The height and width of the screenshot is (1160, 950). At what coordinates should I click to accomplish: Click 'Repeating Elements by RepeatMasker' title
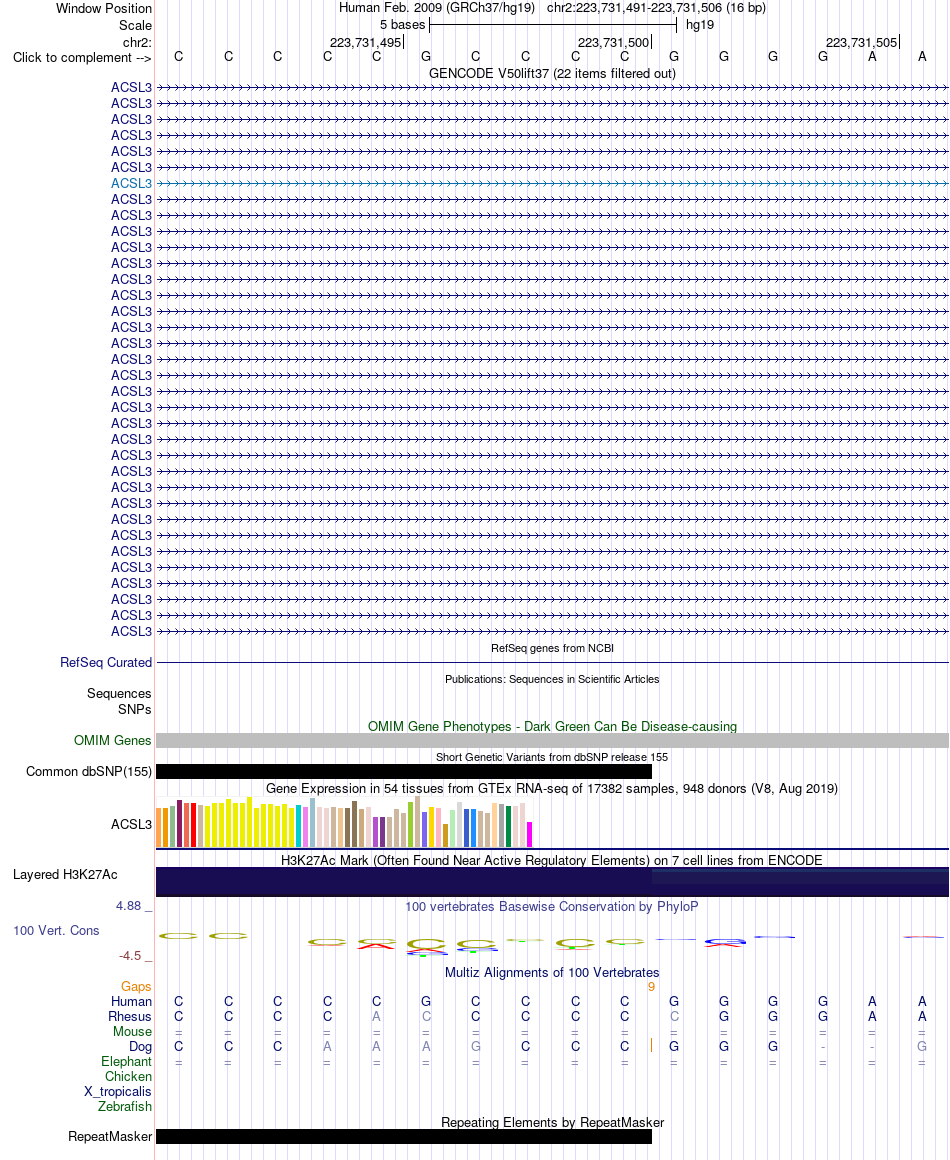pos(552,1122)
